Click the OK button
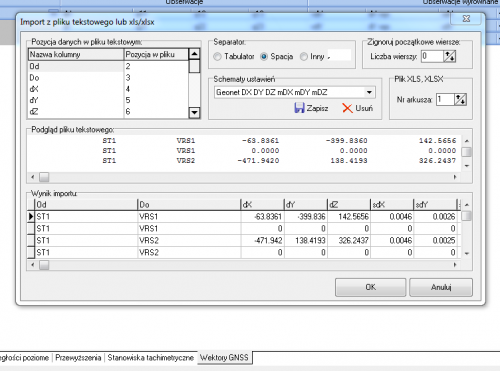The height and width of the screenshot is (371, 500). (x=370, y=287)
